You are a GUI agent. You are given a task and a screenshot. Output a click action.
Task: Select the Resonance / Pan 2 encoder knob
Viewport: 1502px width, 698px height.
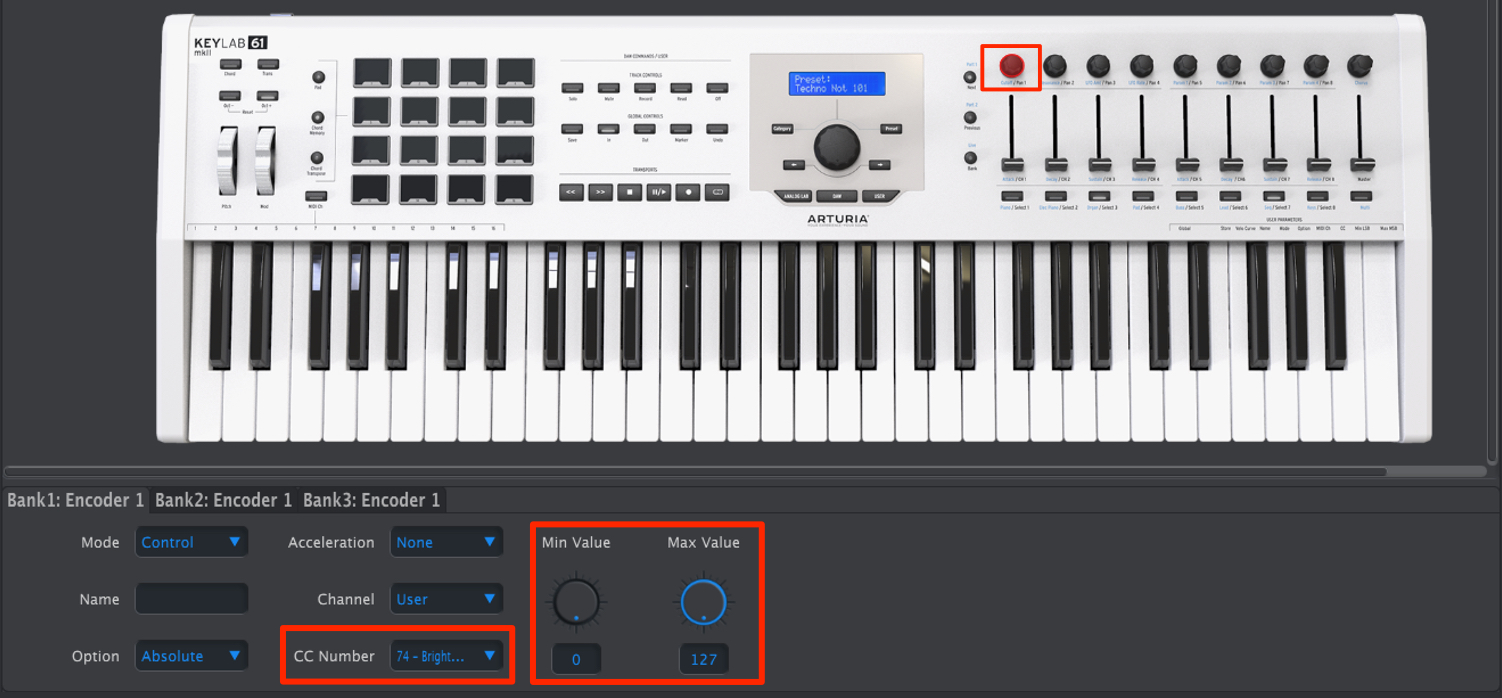tap(1055, 66)
